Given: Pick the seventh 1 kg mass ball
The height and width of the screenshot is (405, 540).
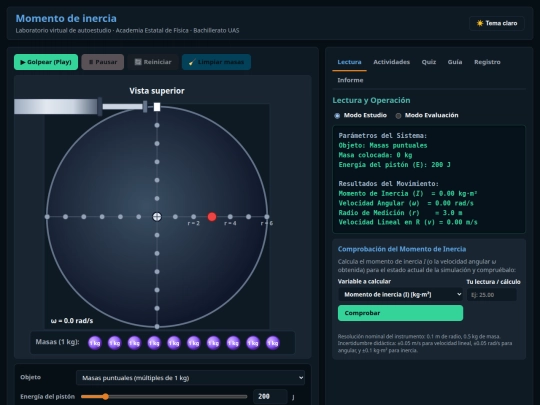Looking at the screenshot, I should pyautogui.click(x=214, y=343).
